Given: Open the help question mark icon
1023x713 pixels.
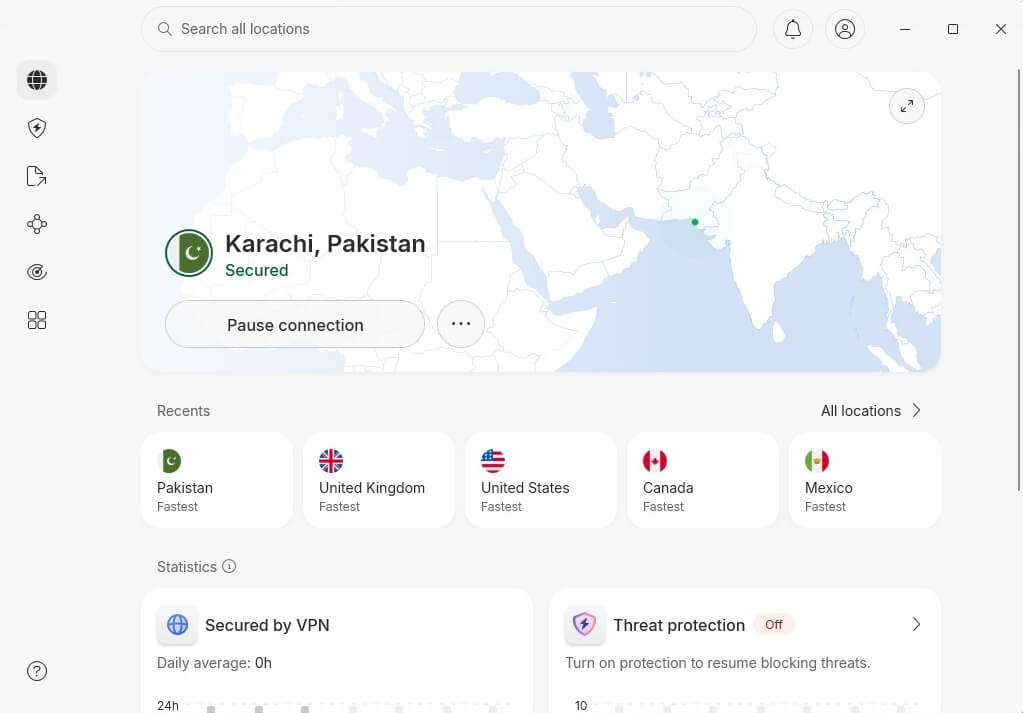Looking at the screenshot, I should (37, 671).
